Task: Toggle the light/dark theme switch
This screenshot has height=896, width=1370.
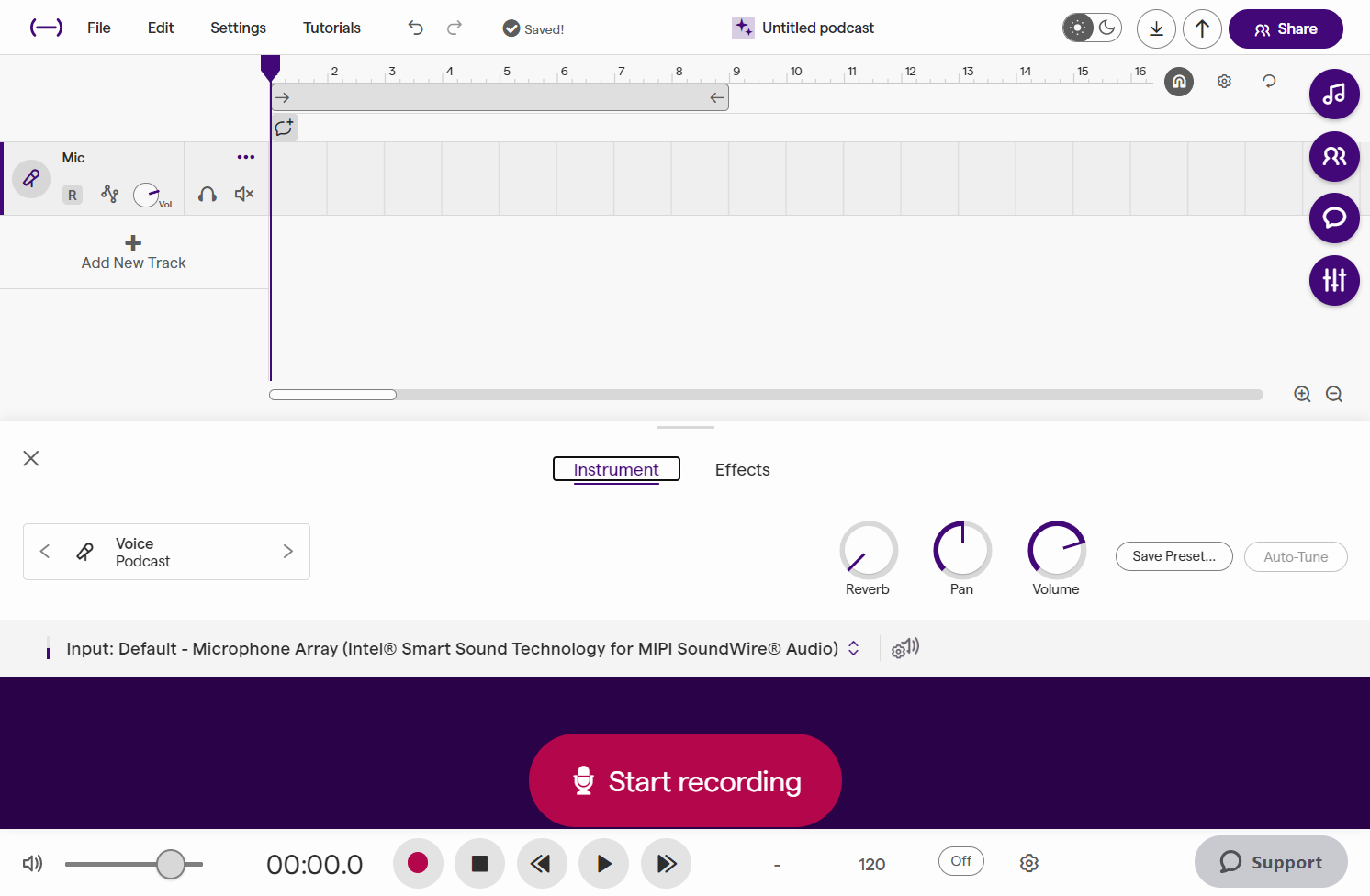Action: click(x=1092, y=28)
